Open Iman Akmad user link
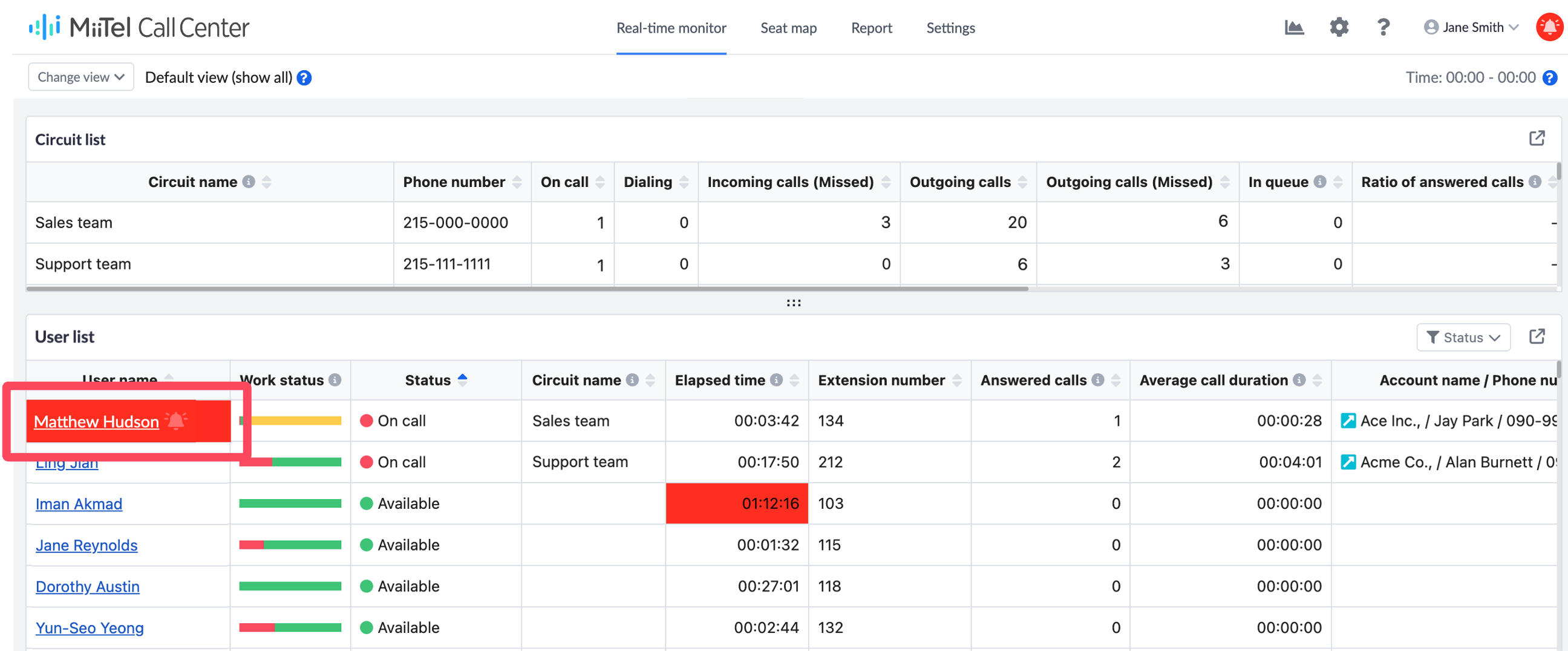The width and height of the screenshot is (1568, 651). coord(79,504)
